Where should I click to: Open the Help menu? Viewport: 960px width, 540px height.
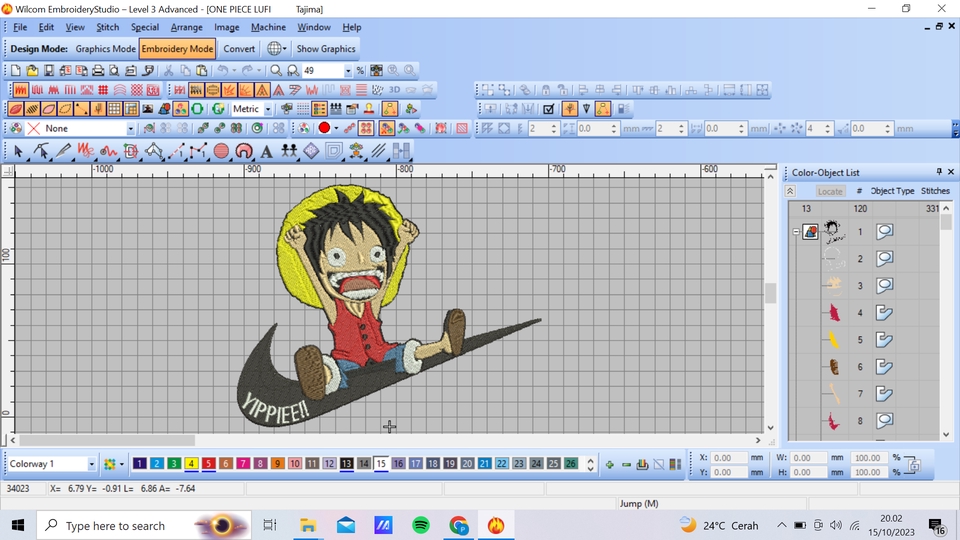point(351,27)
